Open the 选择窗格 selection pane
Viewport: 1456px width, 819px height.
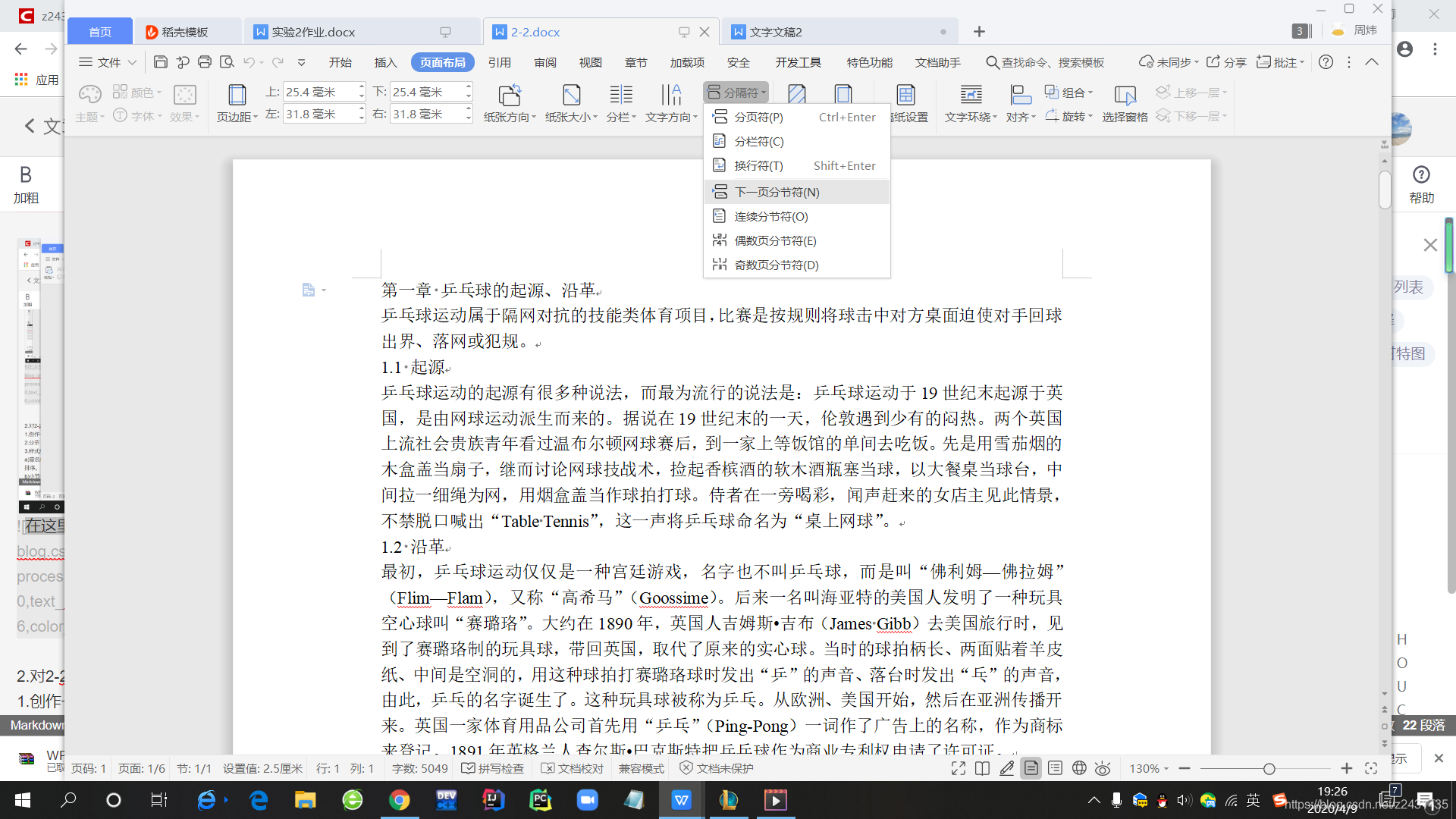point(1125,102)
